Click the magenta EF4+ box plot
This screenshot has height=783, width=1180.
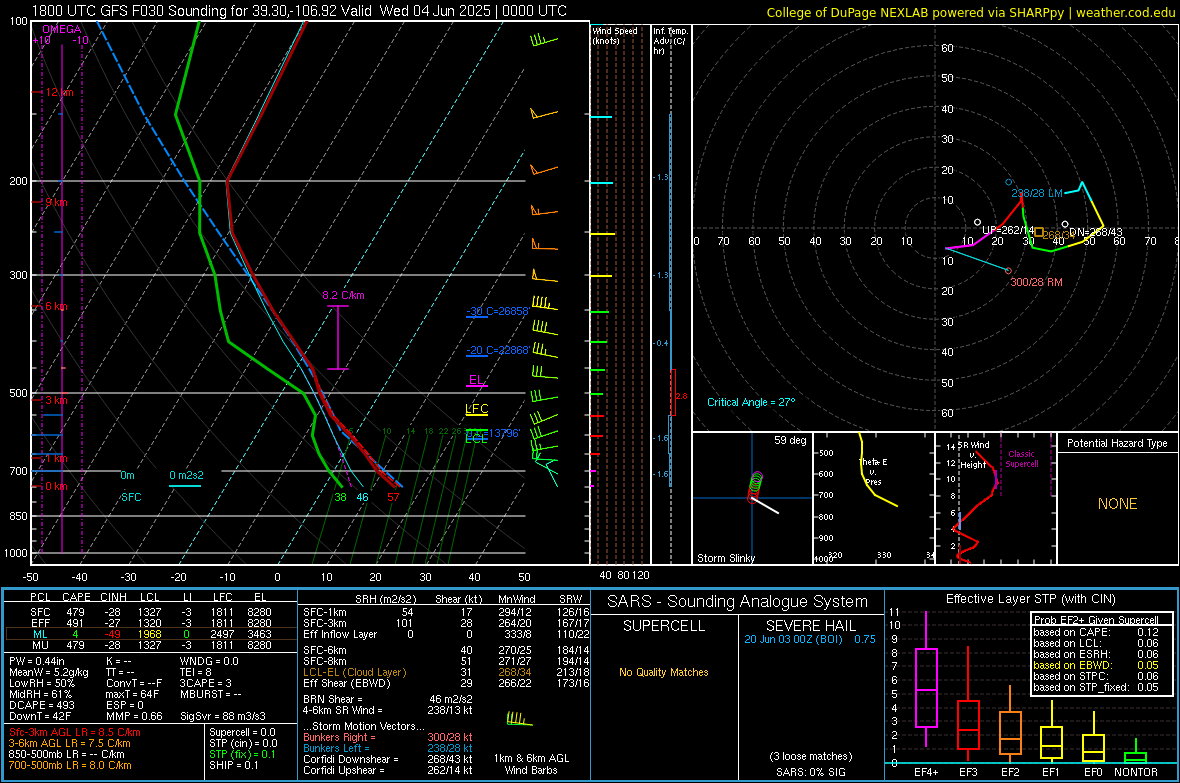pos(926,681)
